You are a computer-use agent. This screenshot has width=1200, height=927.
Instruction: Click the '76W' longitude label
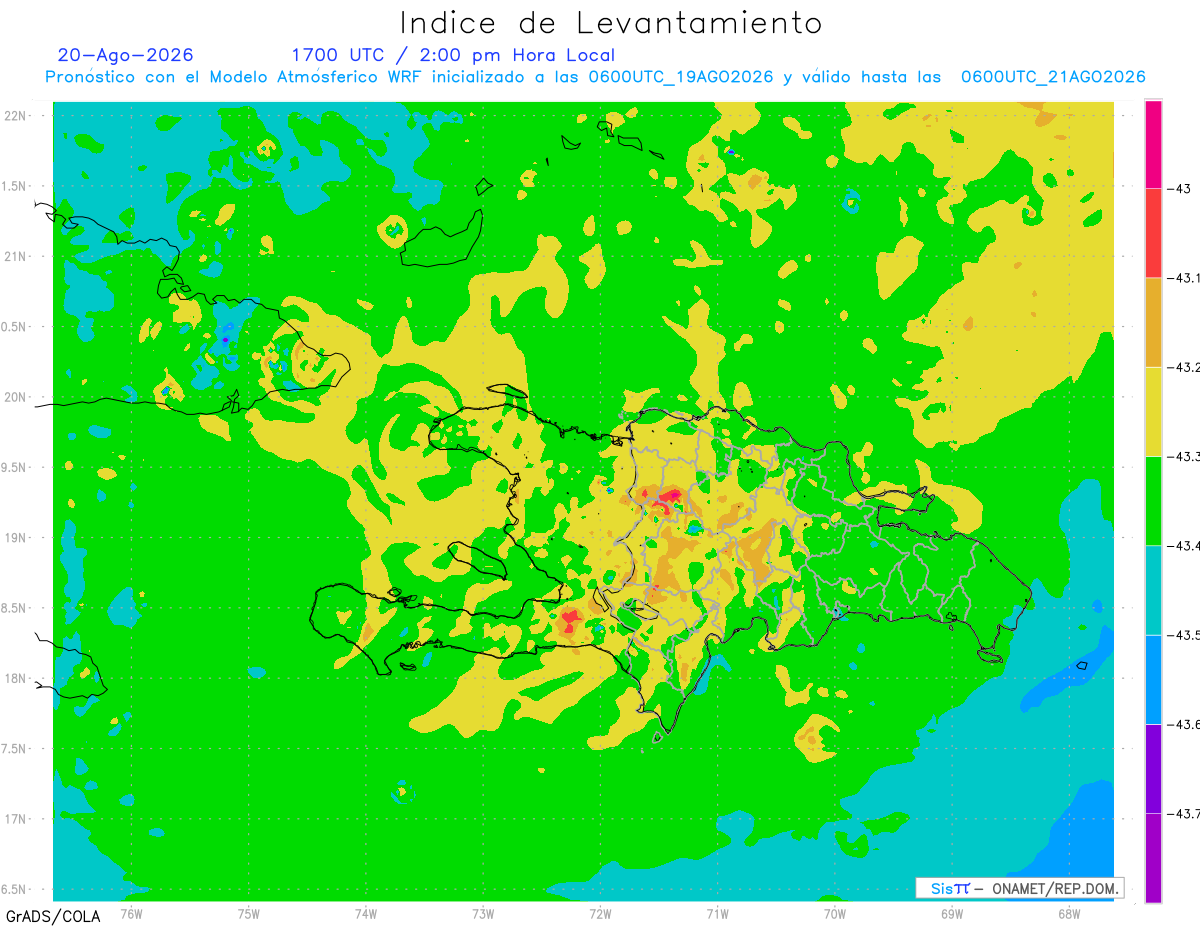coord(131,913)
